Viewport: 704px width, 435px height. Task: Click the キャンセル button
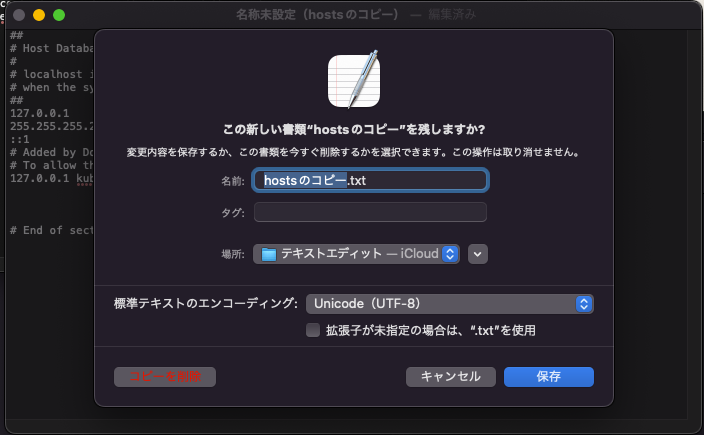tap(451, 377)
